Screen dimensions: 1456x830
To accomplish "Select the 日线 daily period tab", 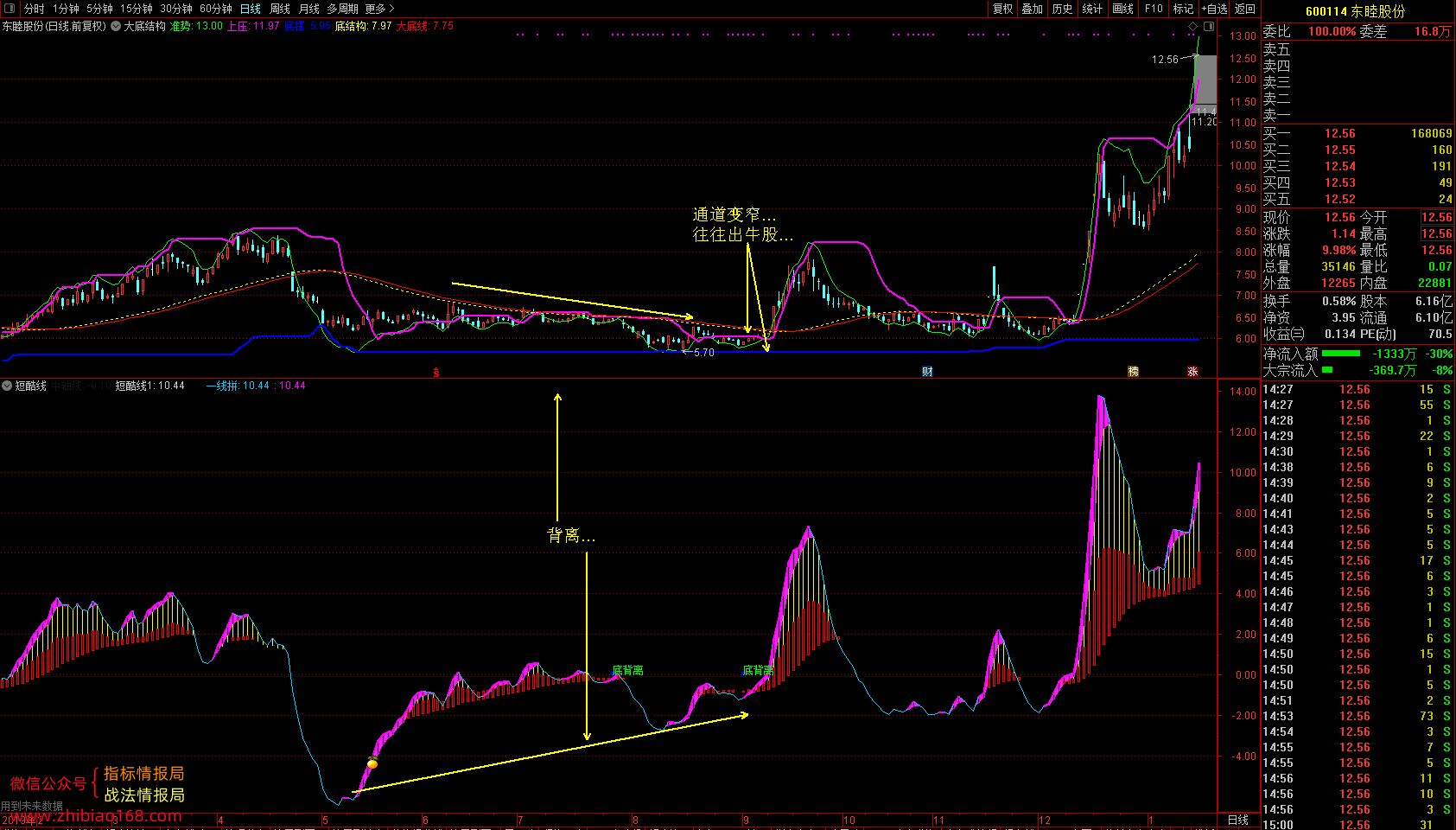I will (x=251, y=9).
